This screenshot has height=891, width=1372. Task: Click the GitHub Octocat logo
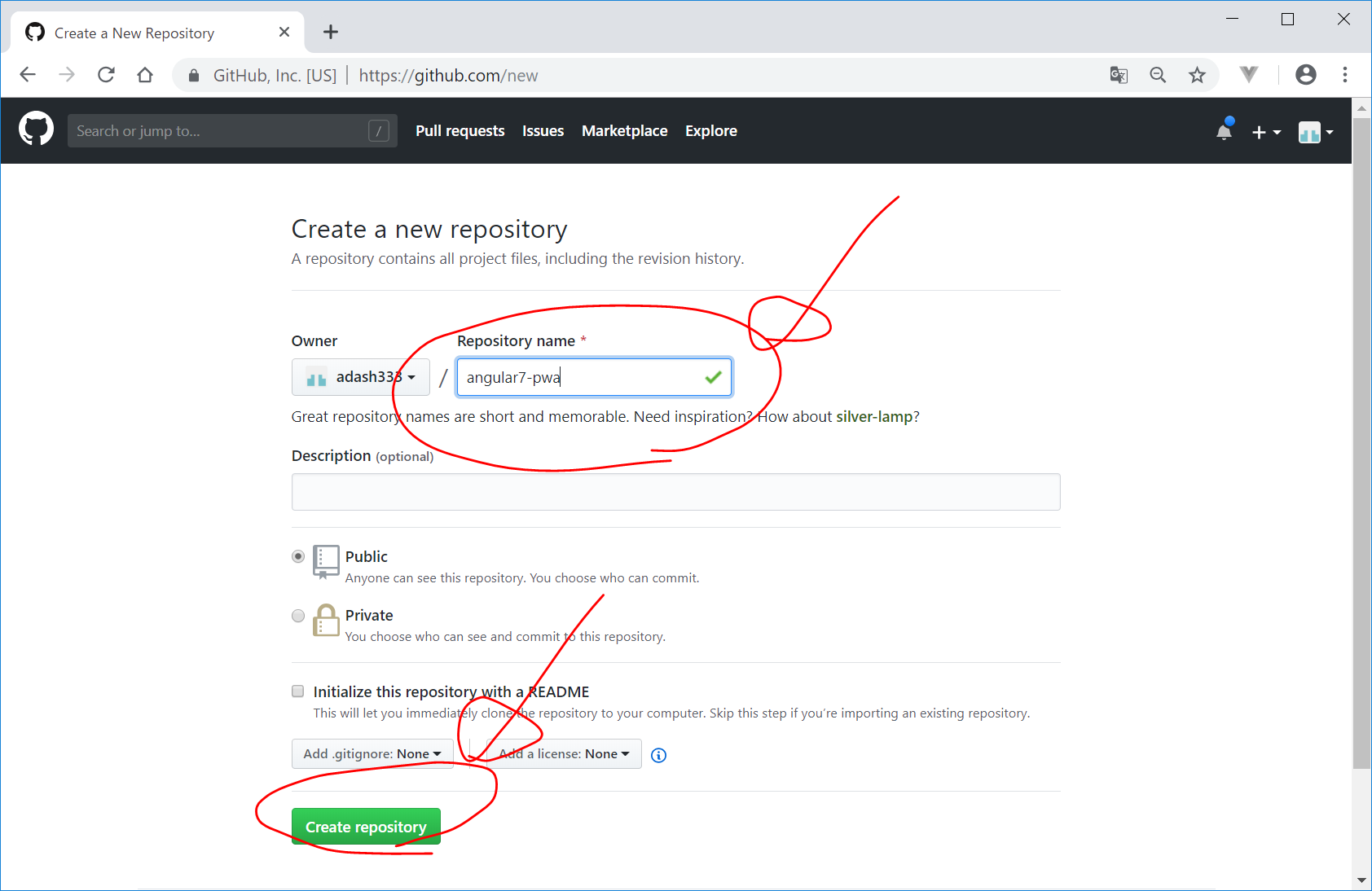point(36,129)
